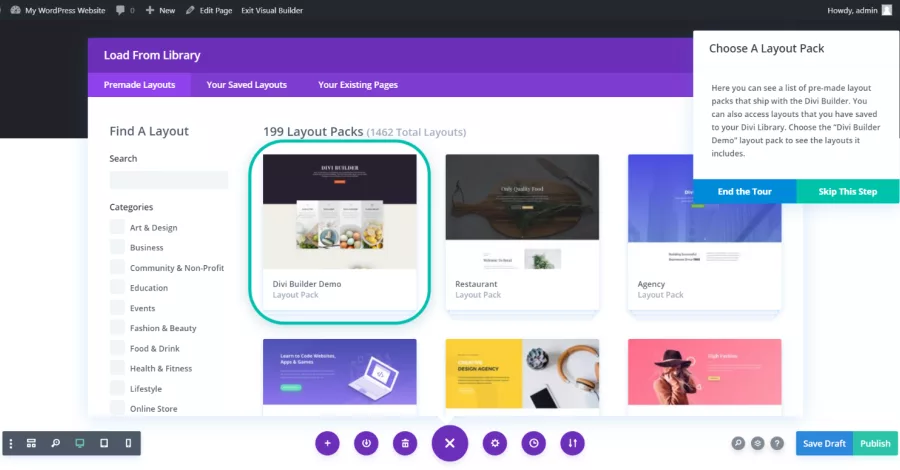
Task: Open the New menu in admin bar
Action: click(160, 10)
